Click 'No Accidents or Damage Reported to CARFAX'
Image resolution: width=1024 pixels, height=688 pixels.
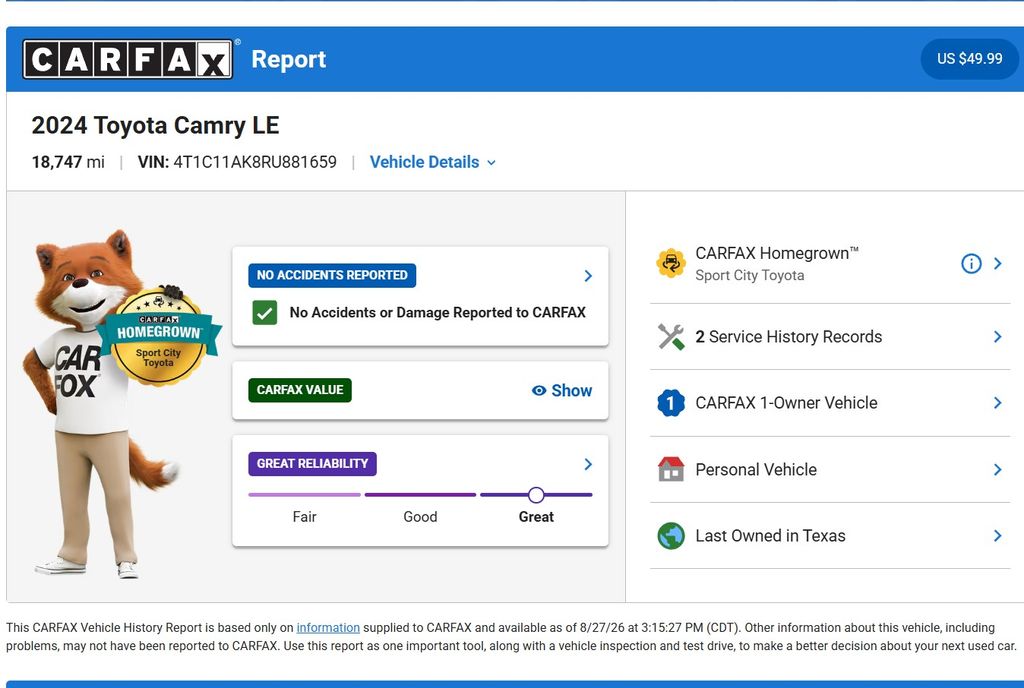(x=438, y=313)
